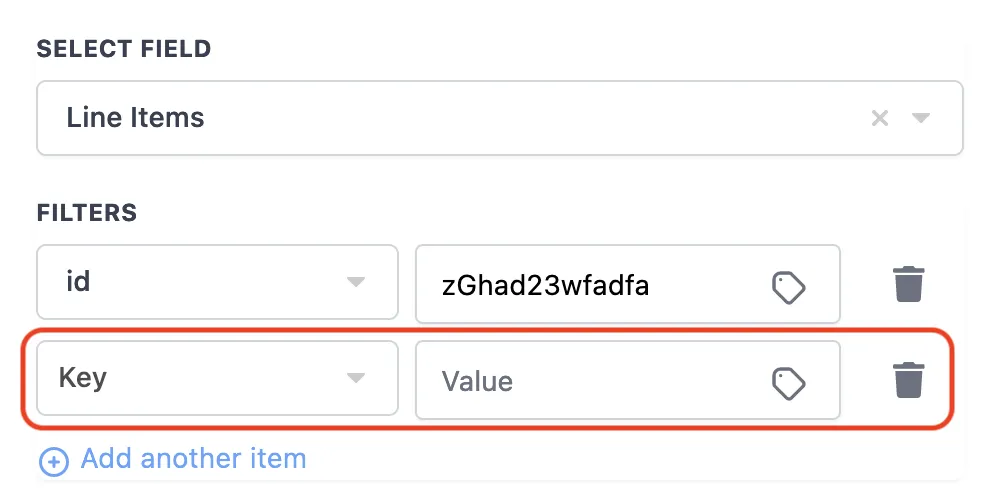
Task: Click the zGhad23wfadfa value text
Action: 546,286
